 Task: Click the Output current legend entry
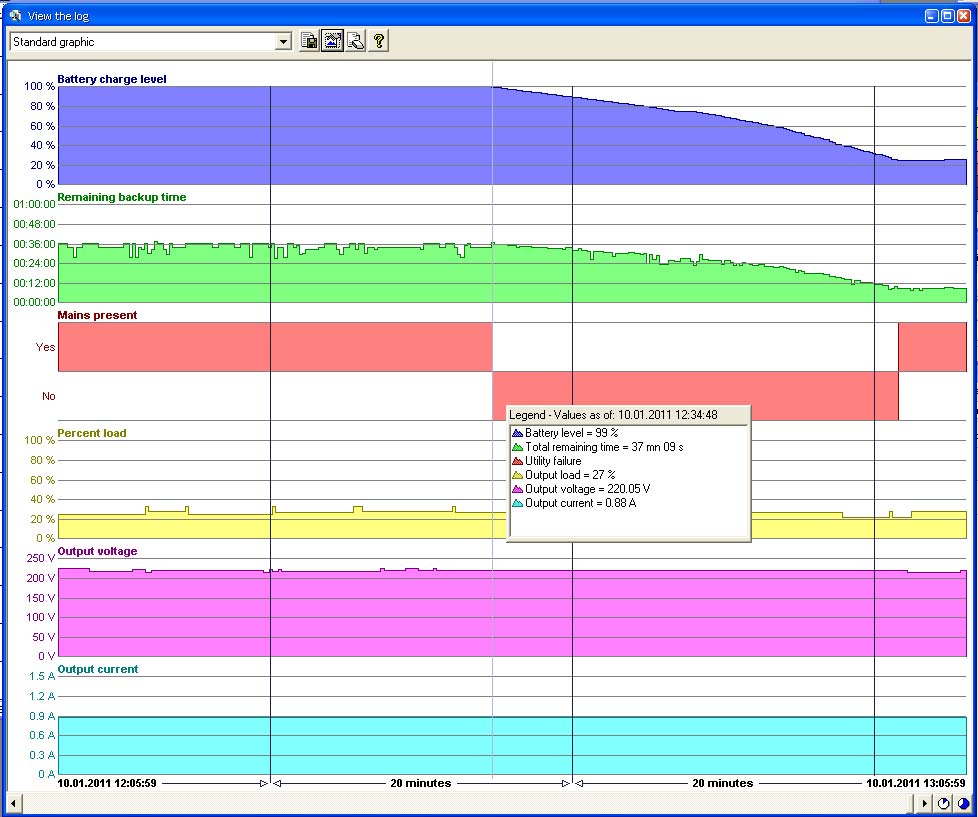(580, 503)
